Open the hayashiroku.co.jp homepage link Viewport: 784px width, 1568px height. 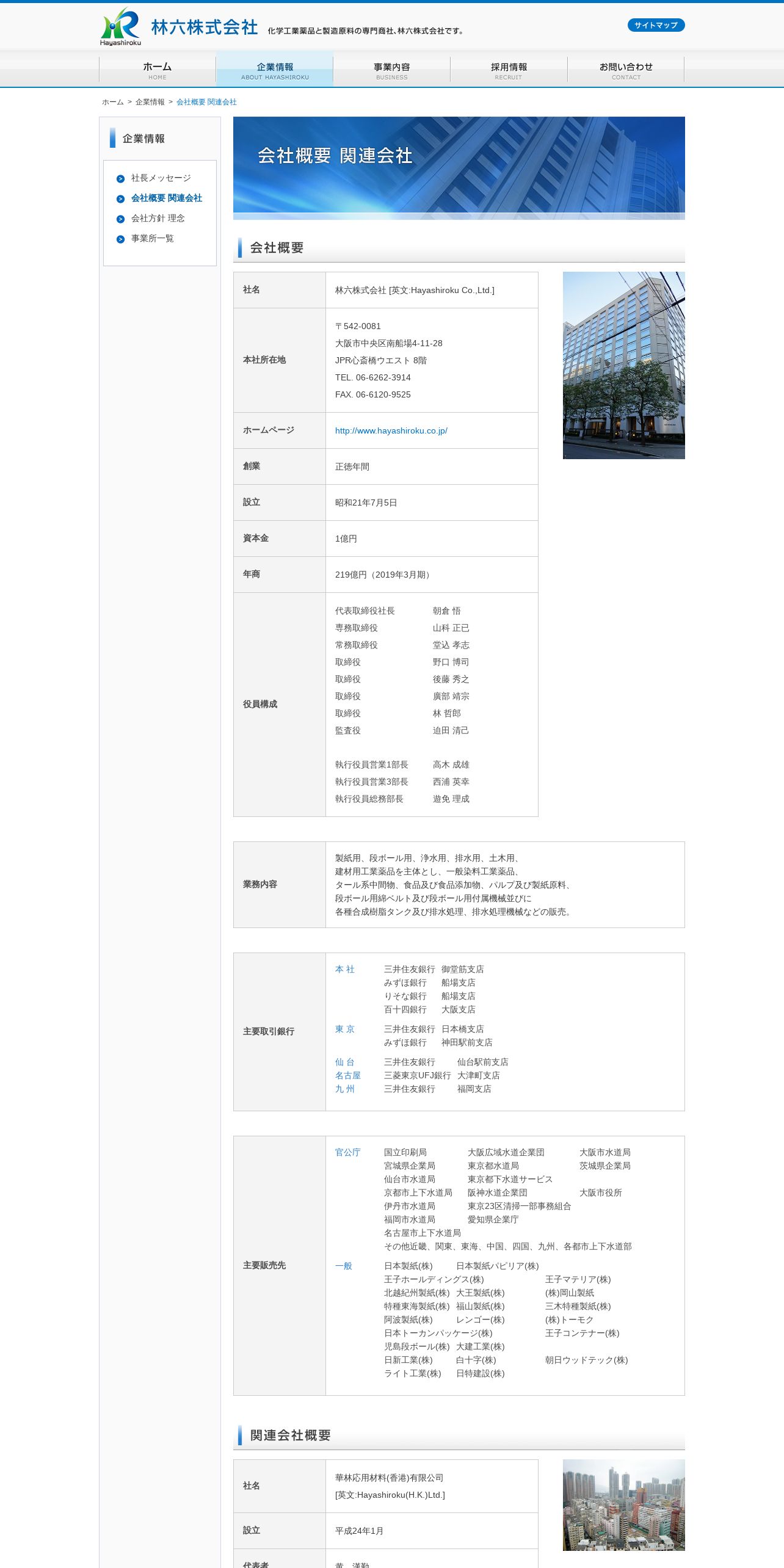click(391, 430)
